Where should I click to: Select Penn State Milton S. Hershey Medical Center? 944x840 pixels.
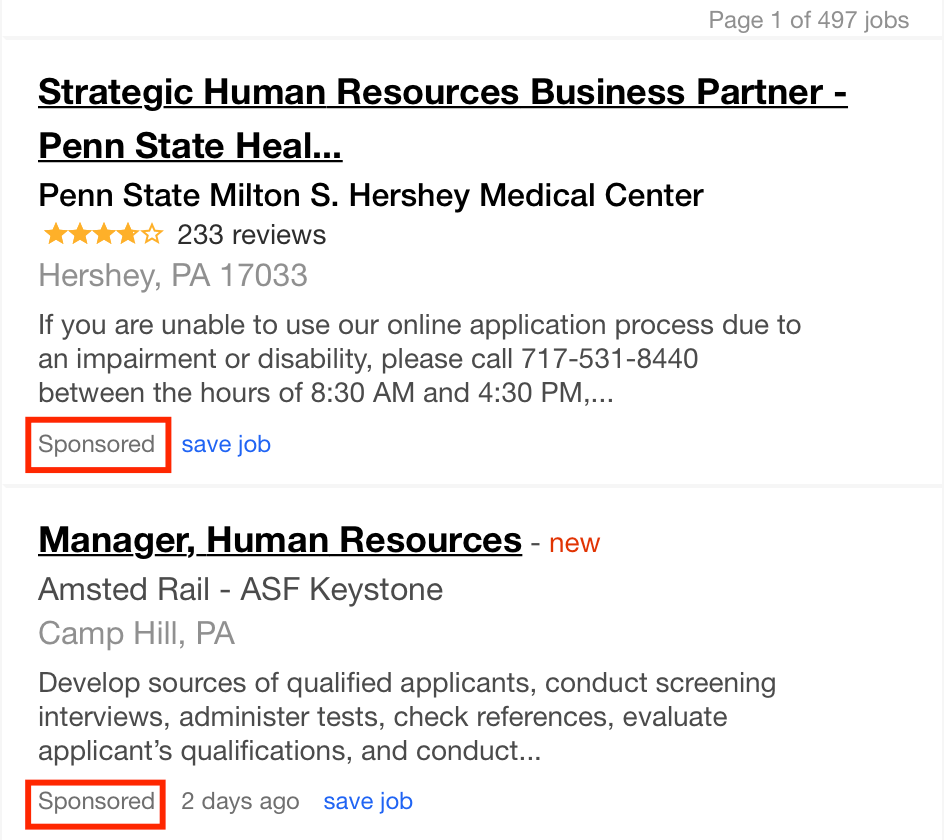point(371,195)
